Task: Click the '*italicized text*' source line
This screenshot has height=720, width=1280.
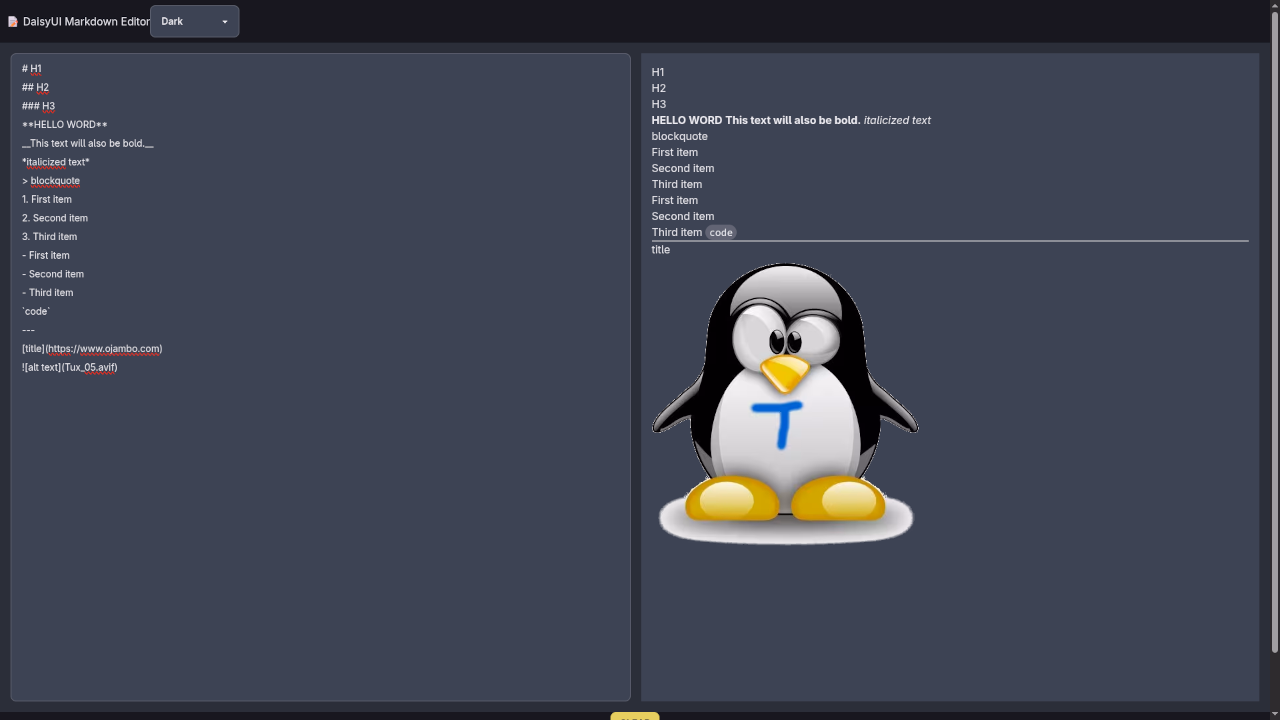Action: [x=55, y=162]
